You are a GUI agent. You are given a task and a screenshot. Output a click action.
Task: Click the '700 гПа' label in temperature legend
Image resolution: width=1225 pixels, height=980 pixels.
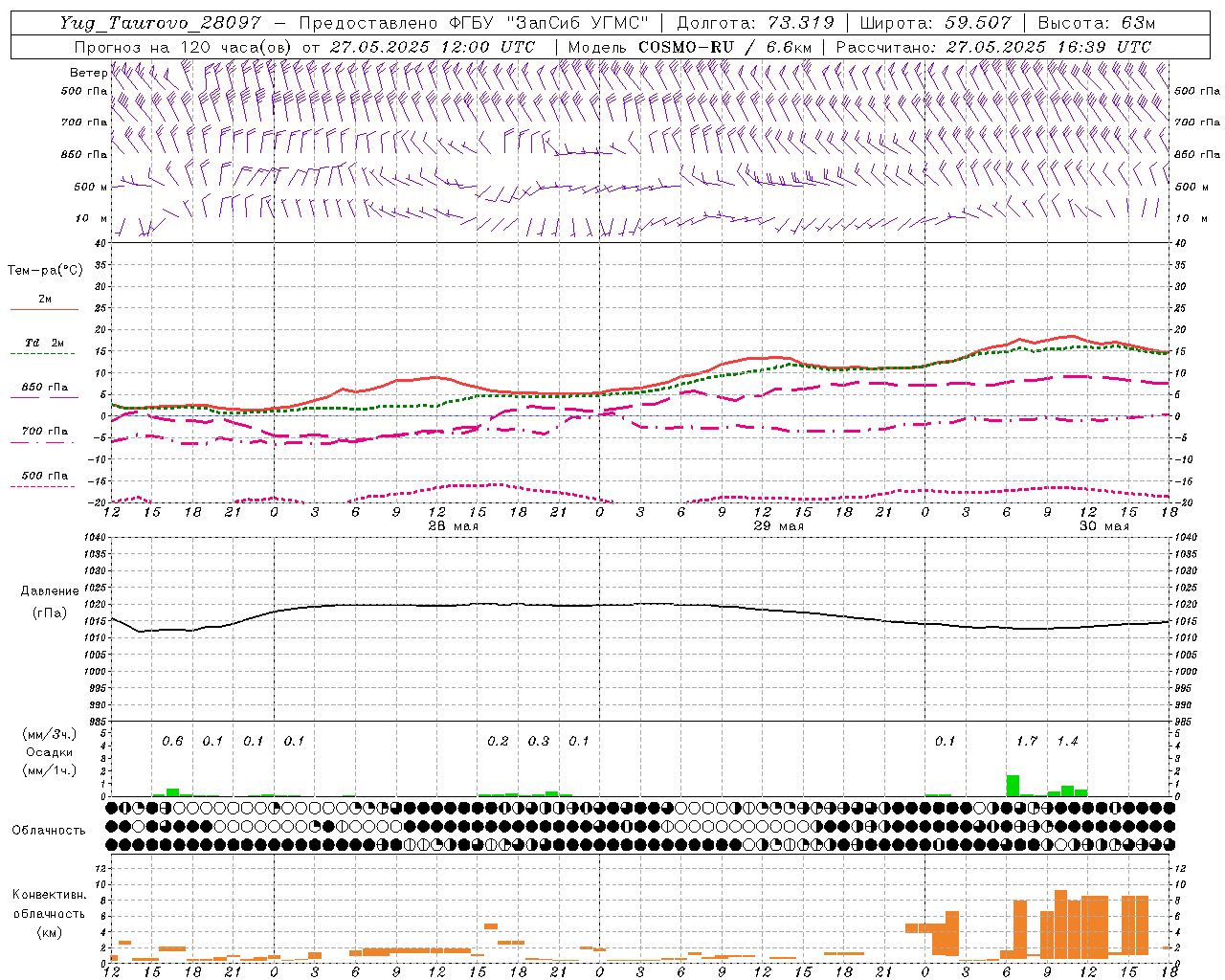(45, 431)
